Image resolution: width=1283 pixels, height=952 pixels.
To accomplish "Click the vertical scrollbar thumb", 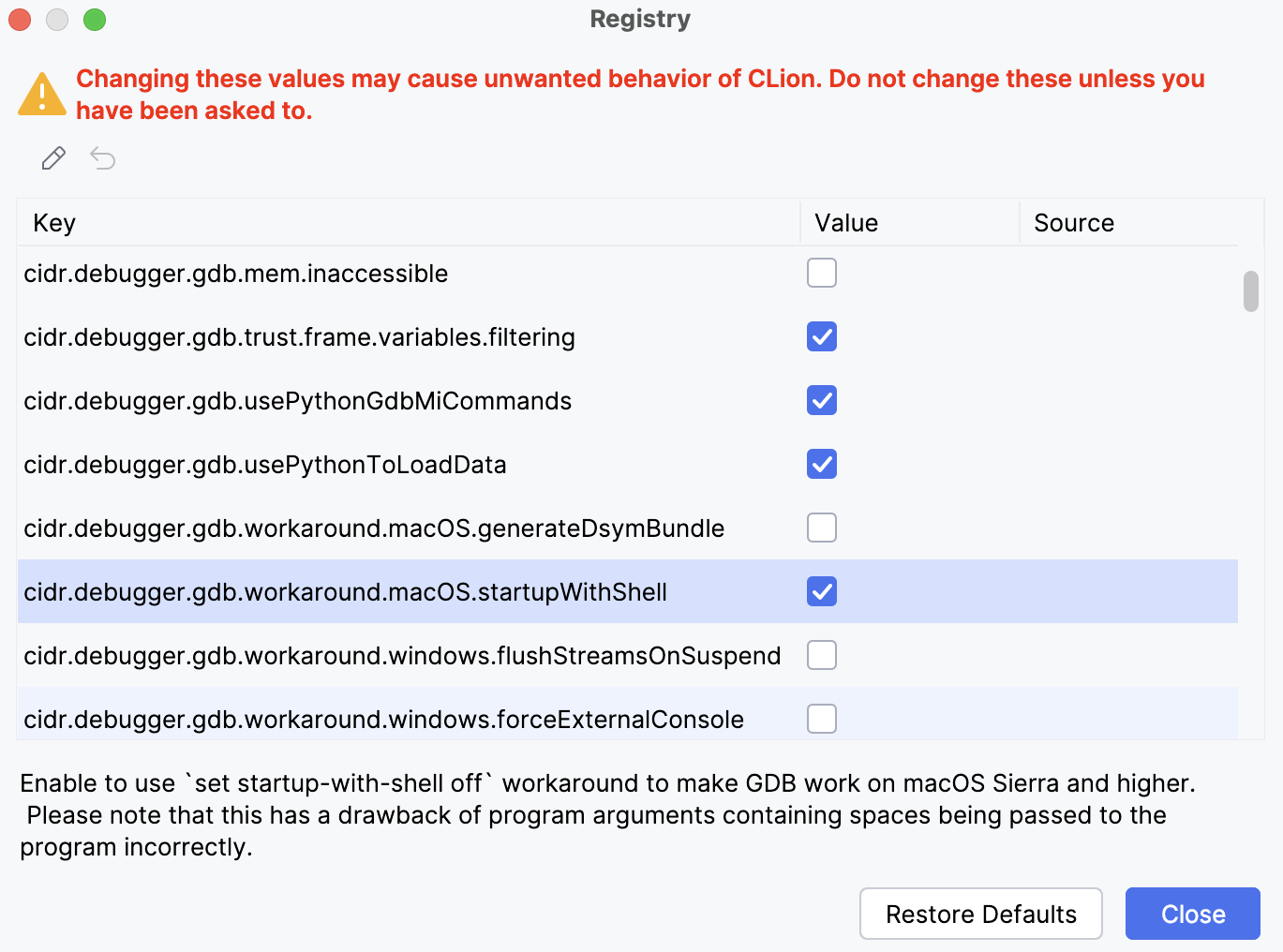I will pos(1250,290).
